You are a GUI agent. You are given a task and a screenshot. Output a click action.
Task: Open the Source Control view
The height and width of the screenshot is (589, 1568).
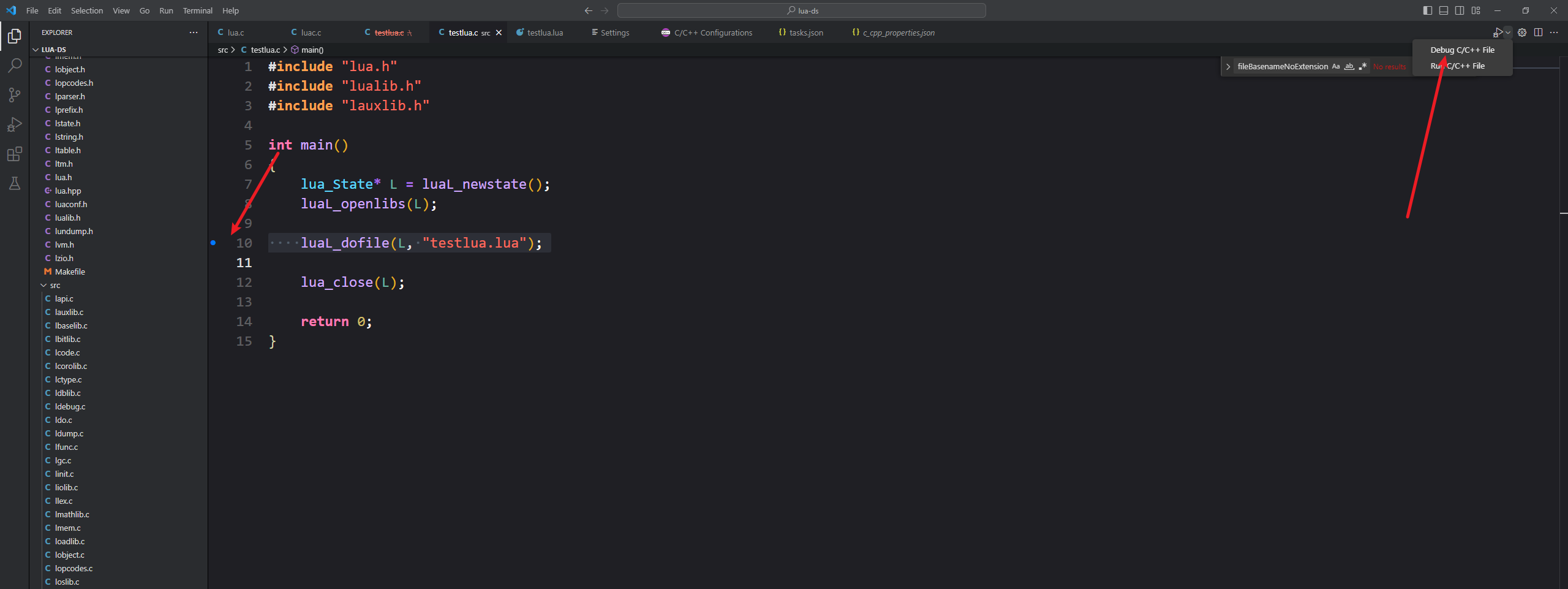[15, 95]
